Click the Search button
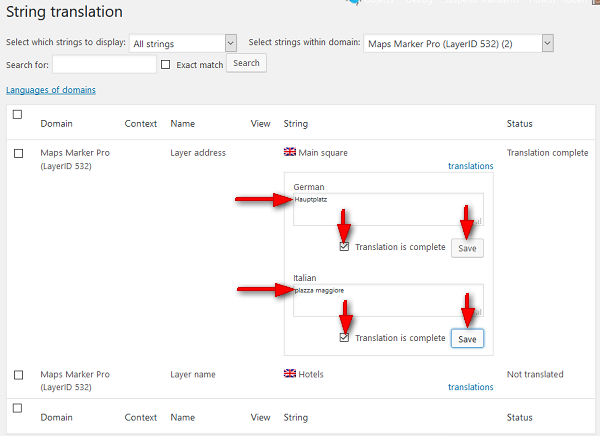Image resolution: width=600 pixels, height=436 pixels. coord(246,63)
